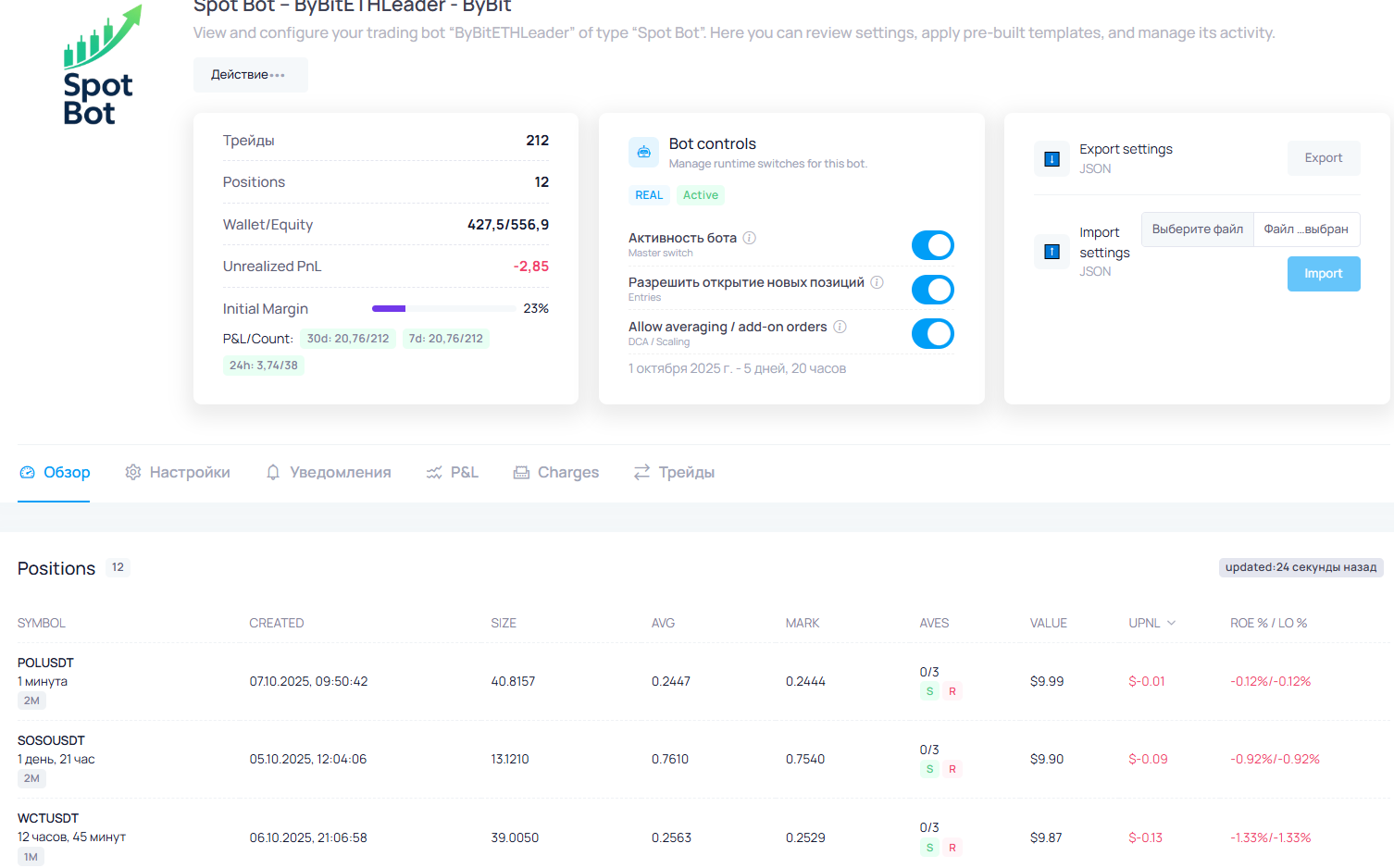This screenshot has height=868, width=1394.
Task: Click the Spot Bot logo
Action: tap(100, 67)
